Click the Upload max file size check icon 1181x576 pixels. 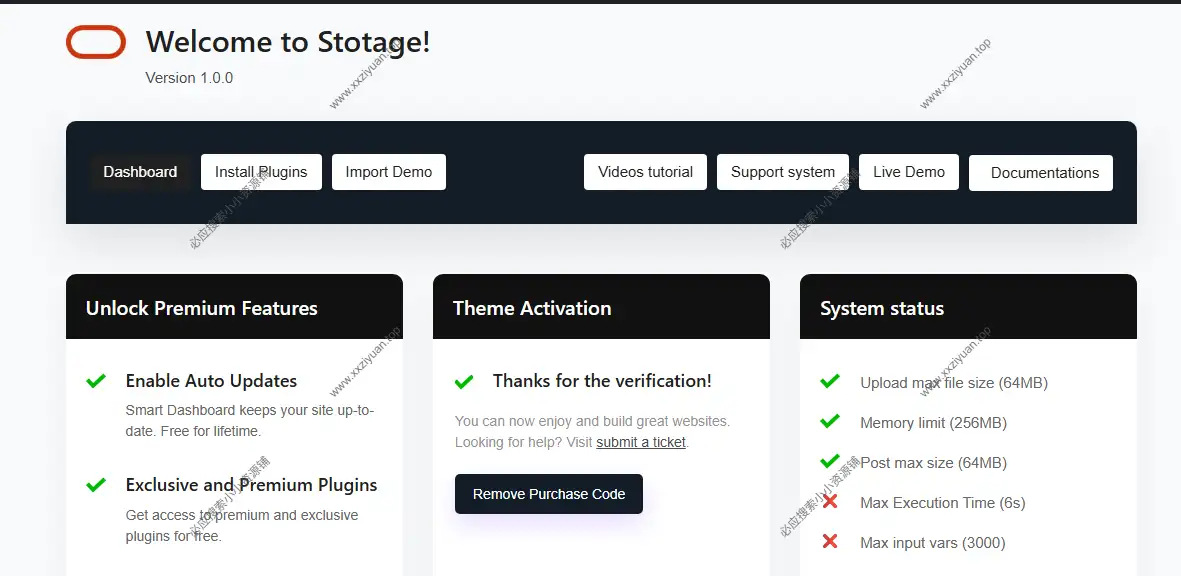(x=830, y=382)
